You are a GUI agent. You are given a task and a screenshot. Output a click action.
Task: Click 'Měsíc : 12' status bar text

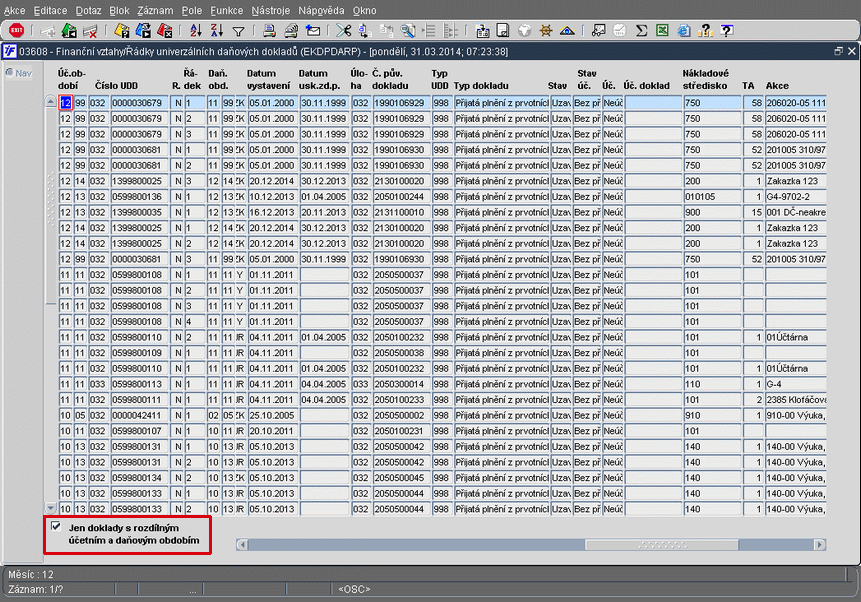(x=31, y=575)
